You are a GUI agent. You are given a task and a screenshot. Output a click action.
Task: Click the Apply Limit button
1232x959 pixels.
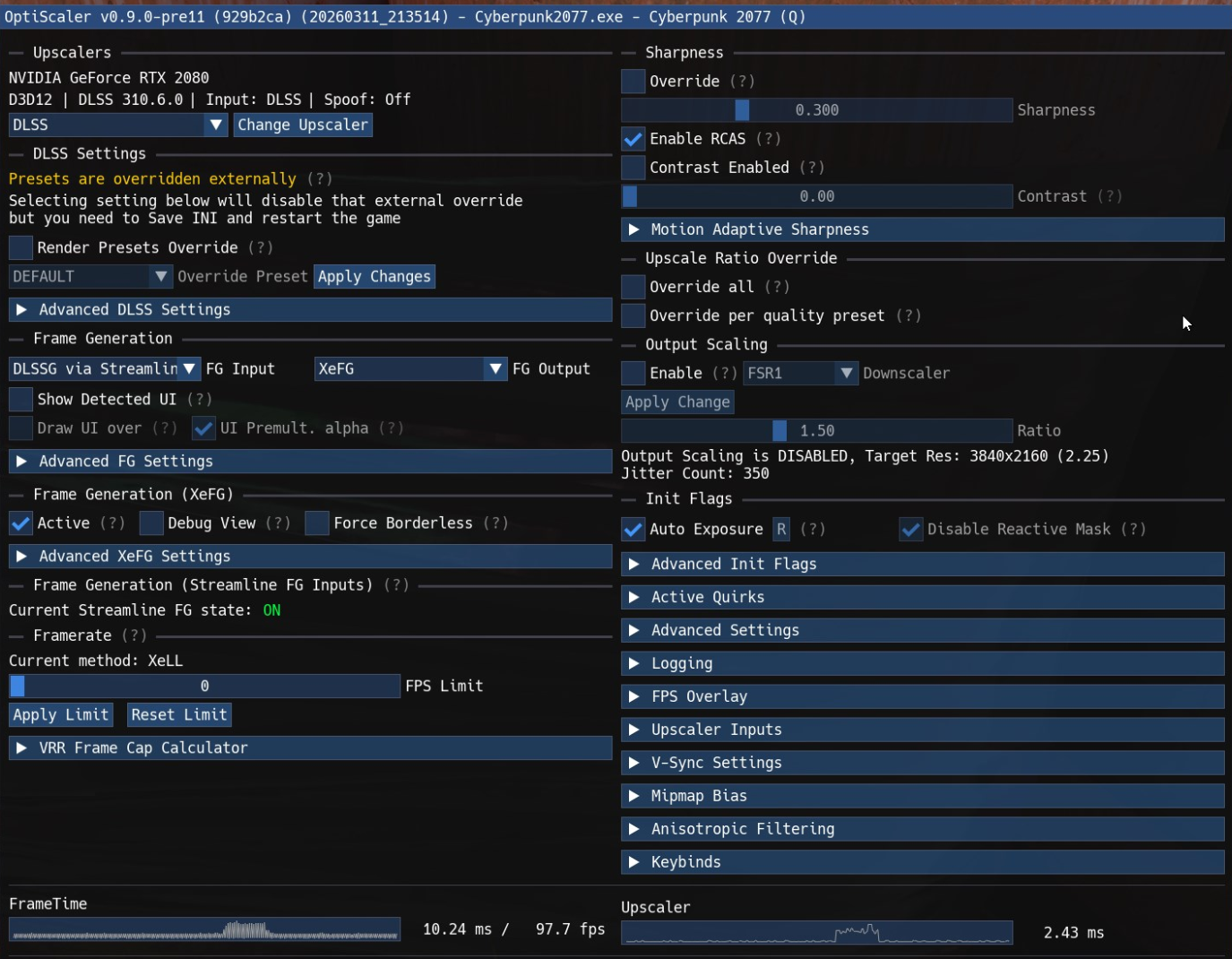(x=61, y=715)
